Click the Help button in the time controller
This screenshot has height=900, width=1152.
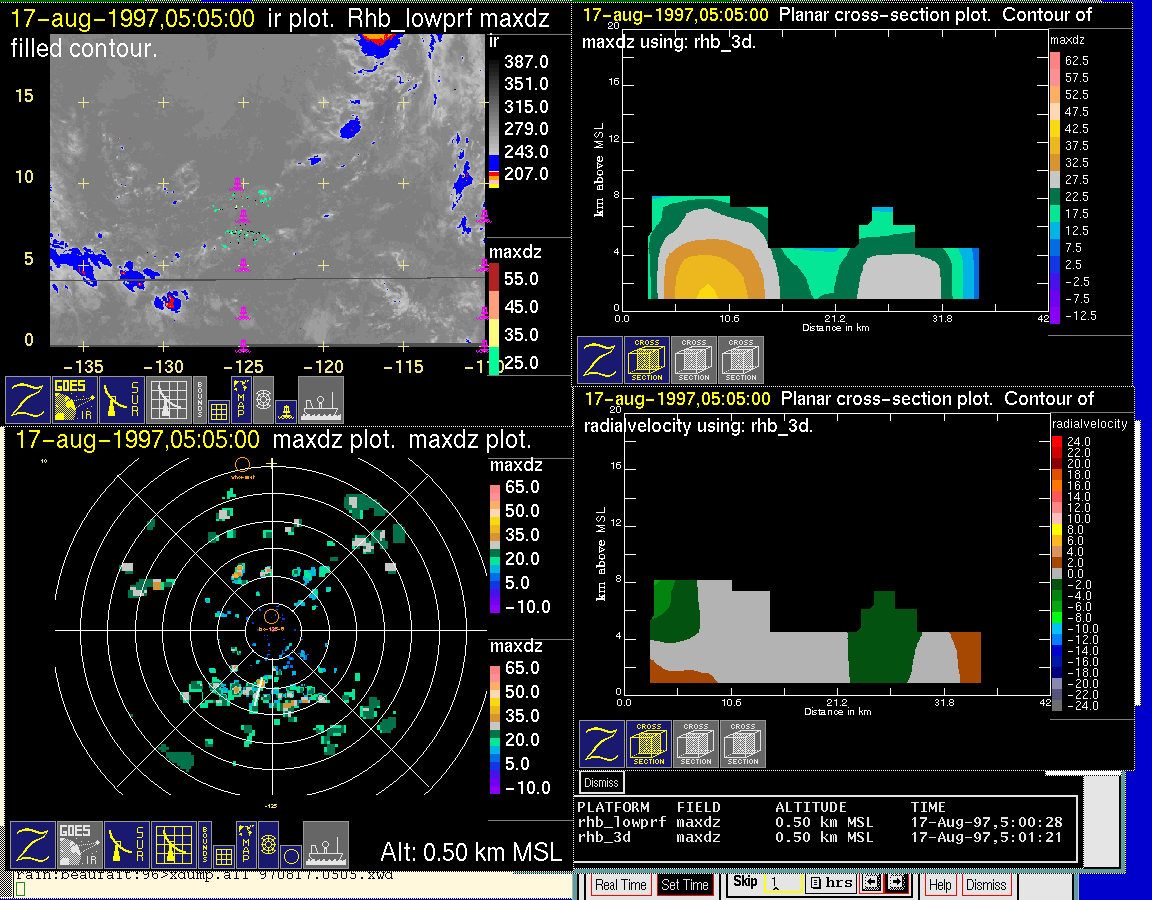point(940,885)
